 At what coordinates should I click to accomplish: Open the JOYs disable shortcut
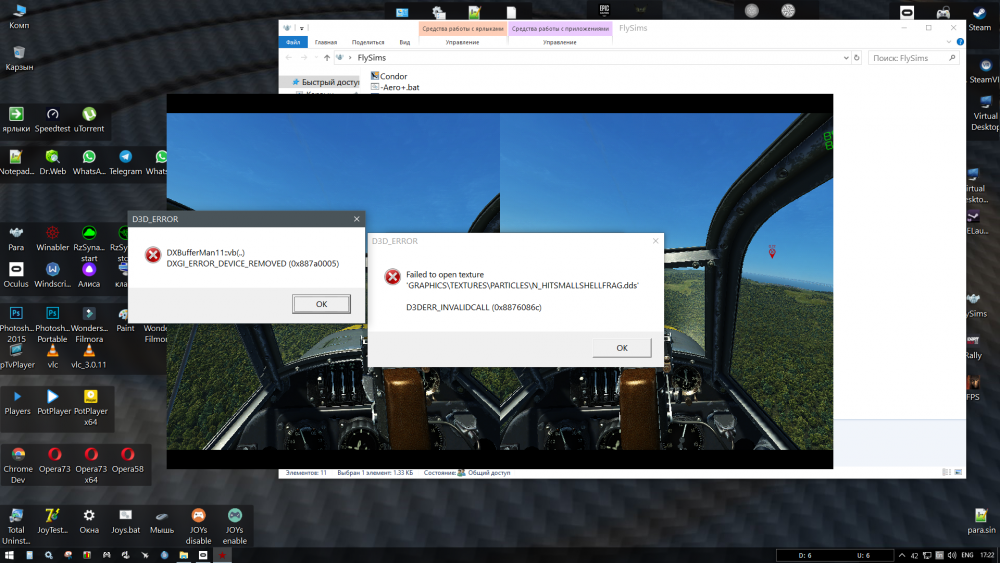(x=198, y=526)
